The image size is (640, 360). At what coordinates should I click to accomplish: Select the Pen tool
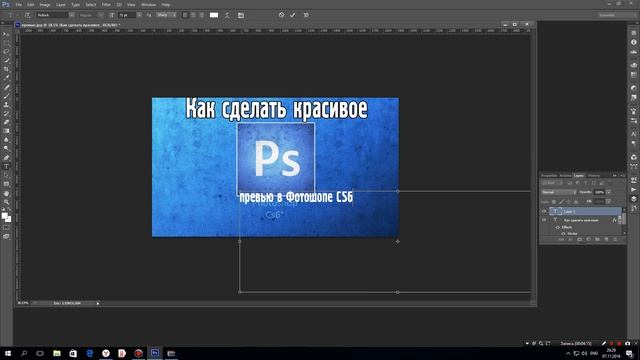click(6, 158)
